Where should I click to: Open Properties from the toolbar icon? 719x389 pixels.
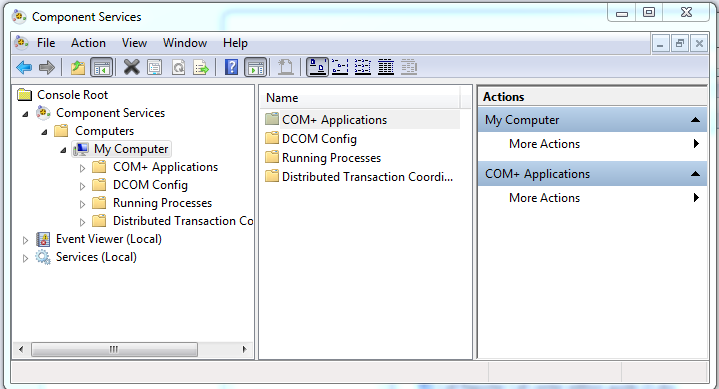[x=155, y=67]
